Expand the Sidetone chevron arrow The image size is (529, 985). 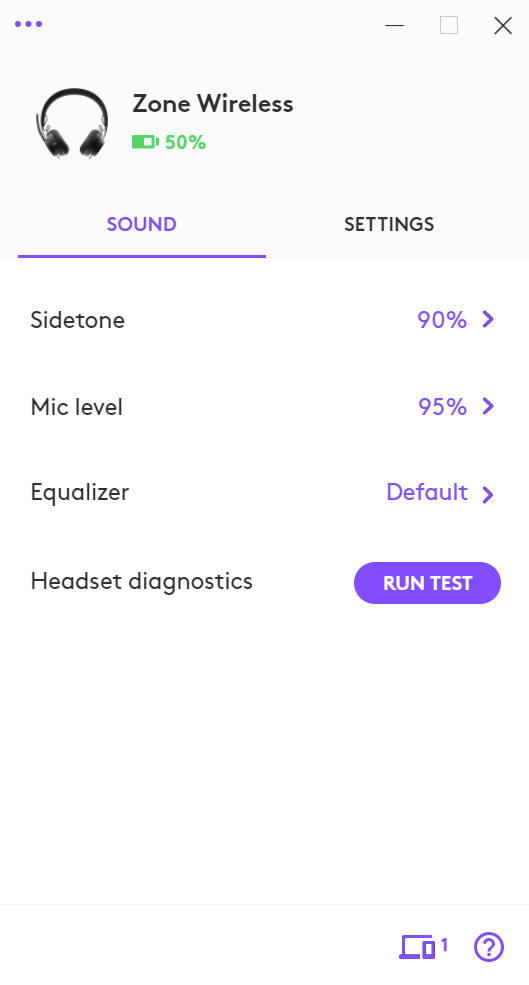coord(488,320)
